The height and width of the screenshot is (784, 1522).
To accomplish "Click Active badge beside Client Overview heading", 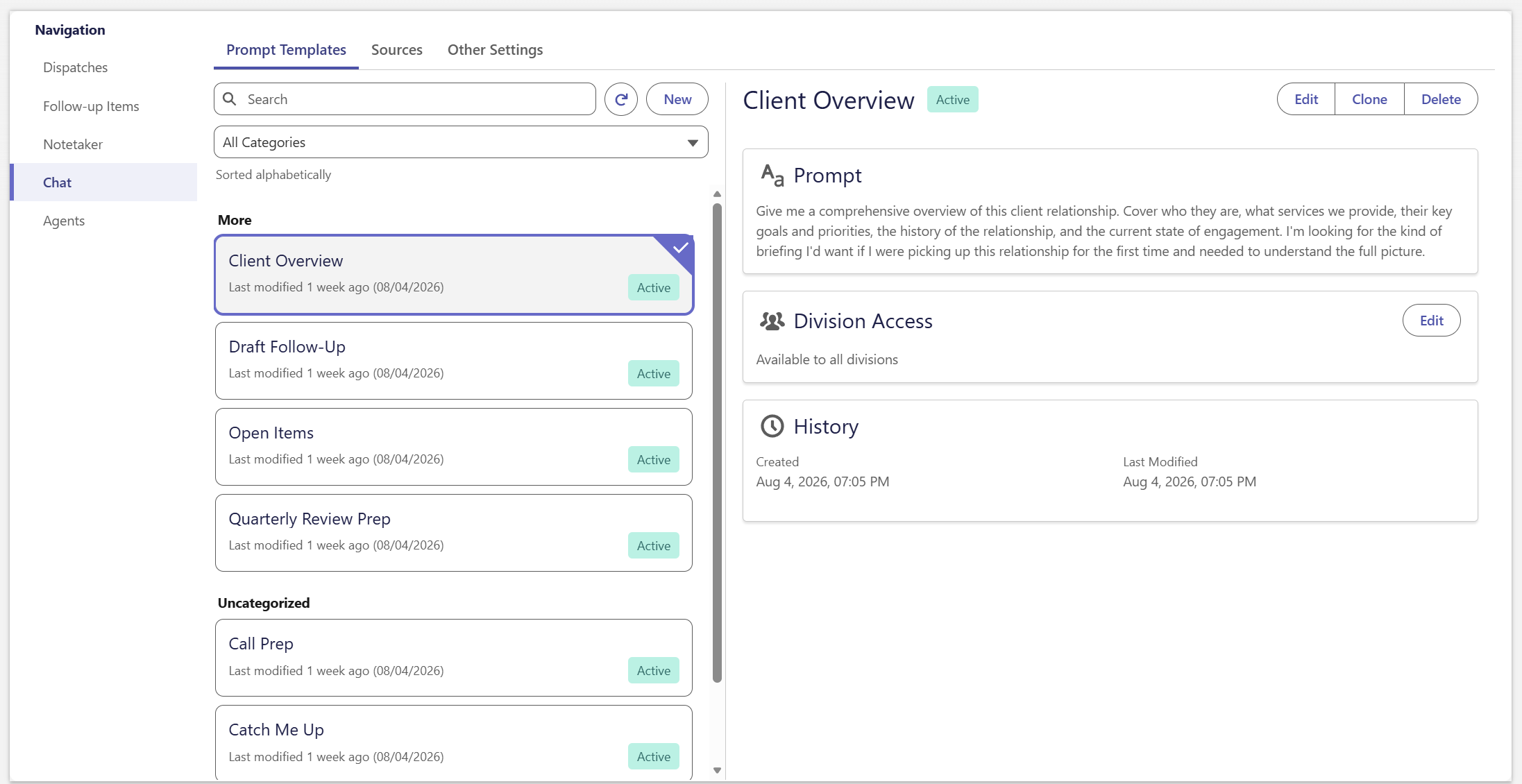I will tap(952, 99).
